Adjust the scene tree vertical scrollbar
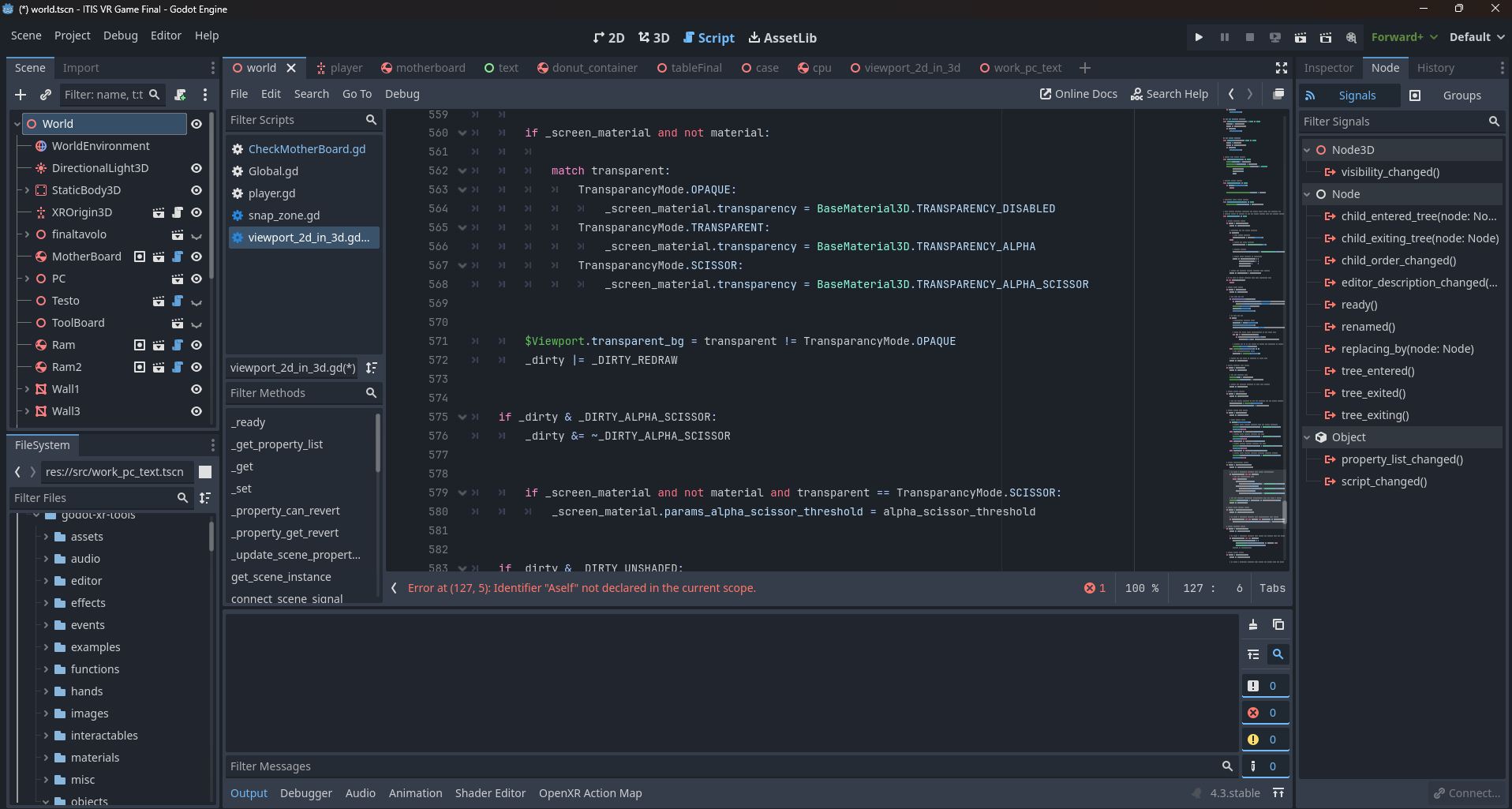Screen dimensions: 1512x809 [x=211, y=197]
